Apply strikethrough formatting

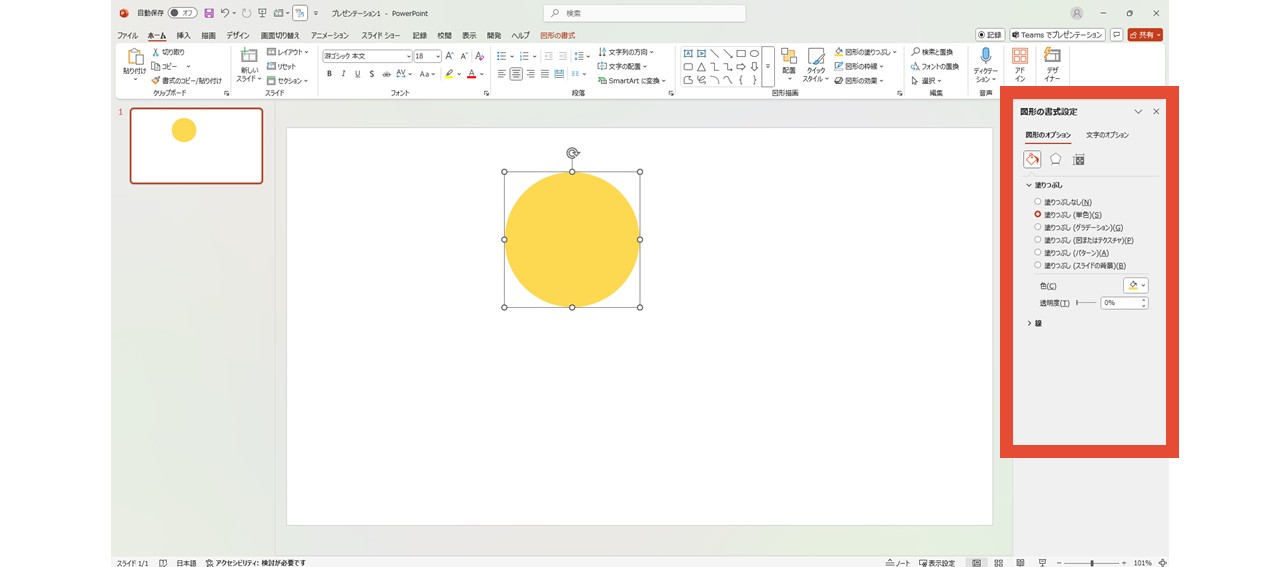point(386,74)
